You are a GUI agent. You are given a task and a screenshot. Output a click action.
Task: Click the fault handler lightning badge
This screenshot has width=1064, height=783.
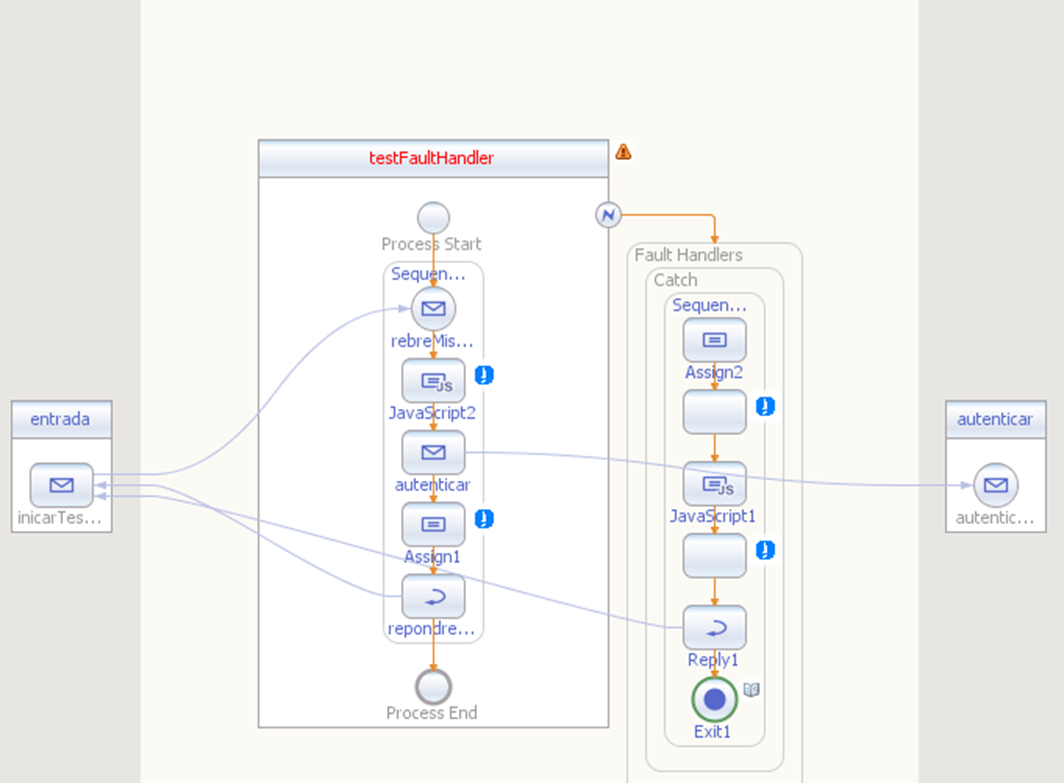608,215
